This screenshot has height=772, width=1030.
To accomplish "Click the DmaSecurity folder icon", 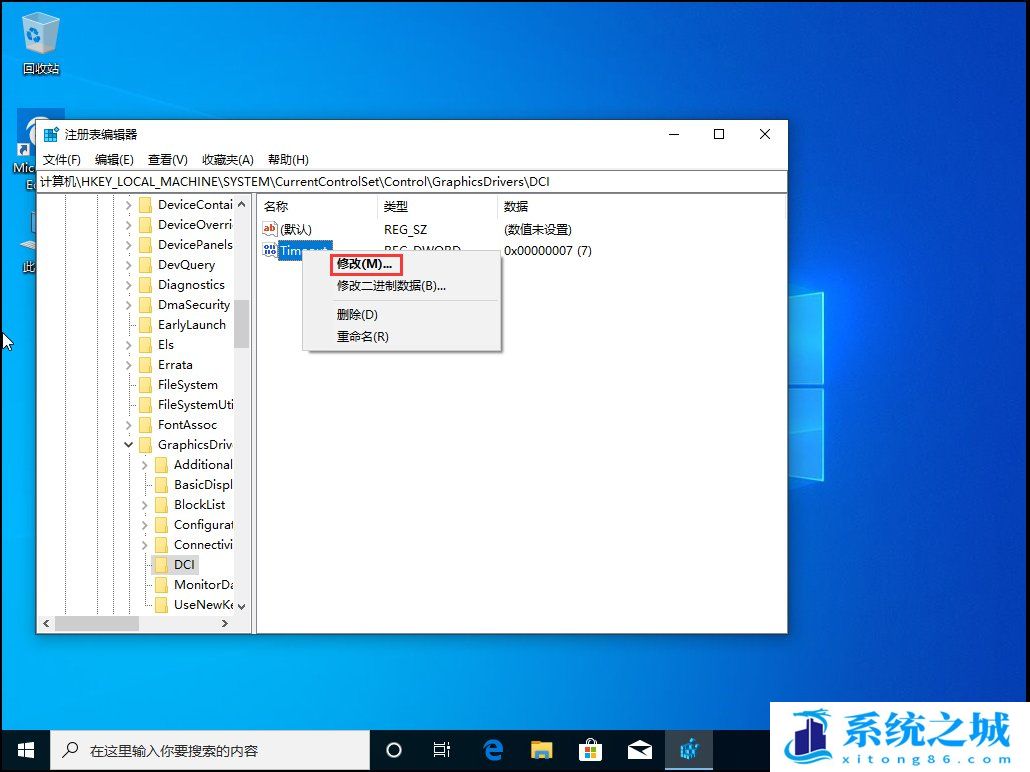I will point(146,305).
